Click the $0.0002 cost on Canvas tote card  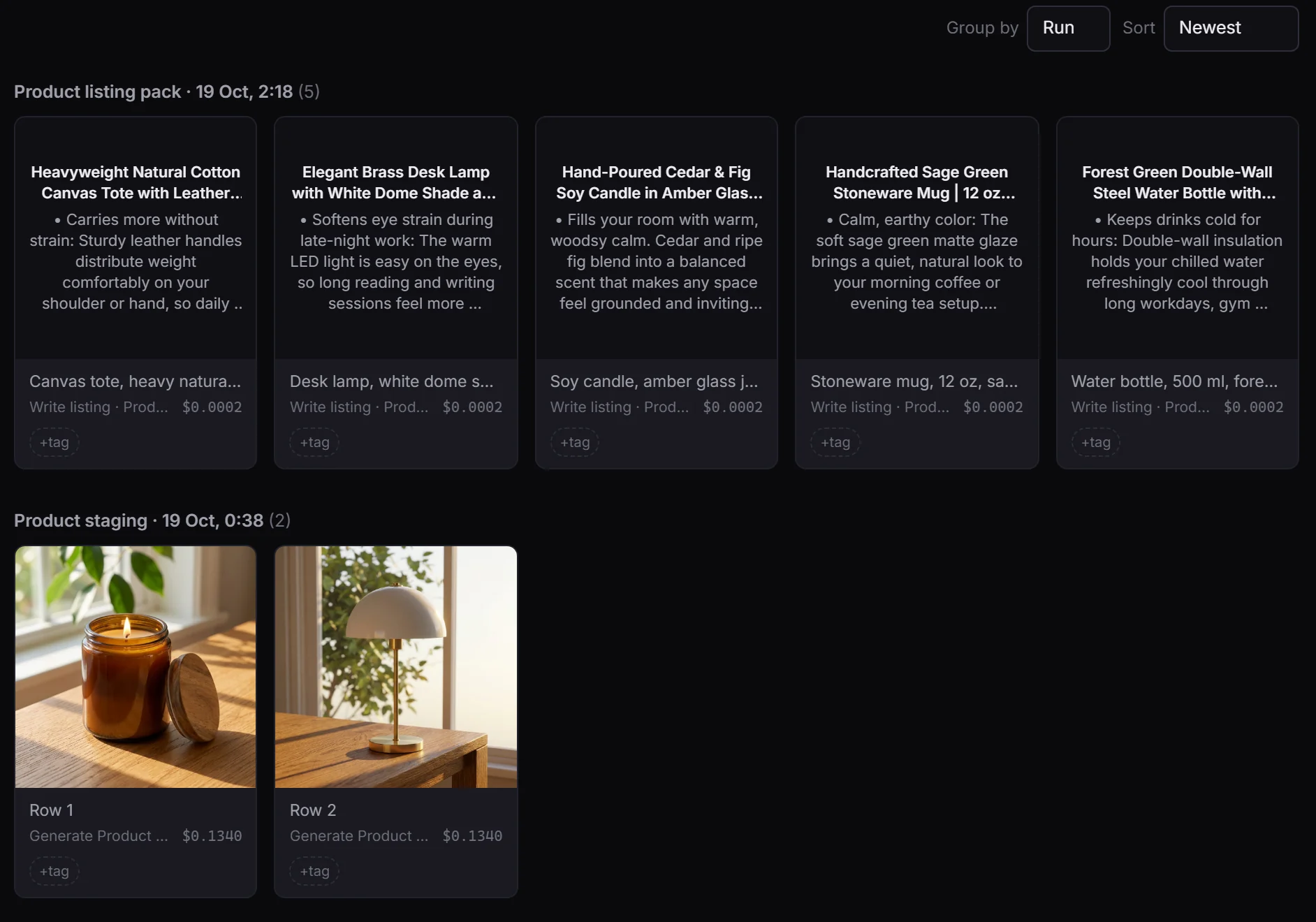(x=212, y=407)
